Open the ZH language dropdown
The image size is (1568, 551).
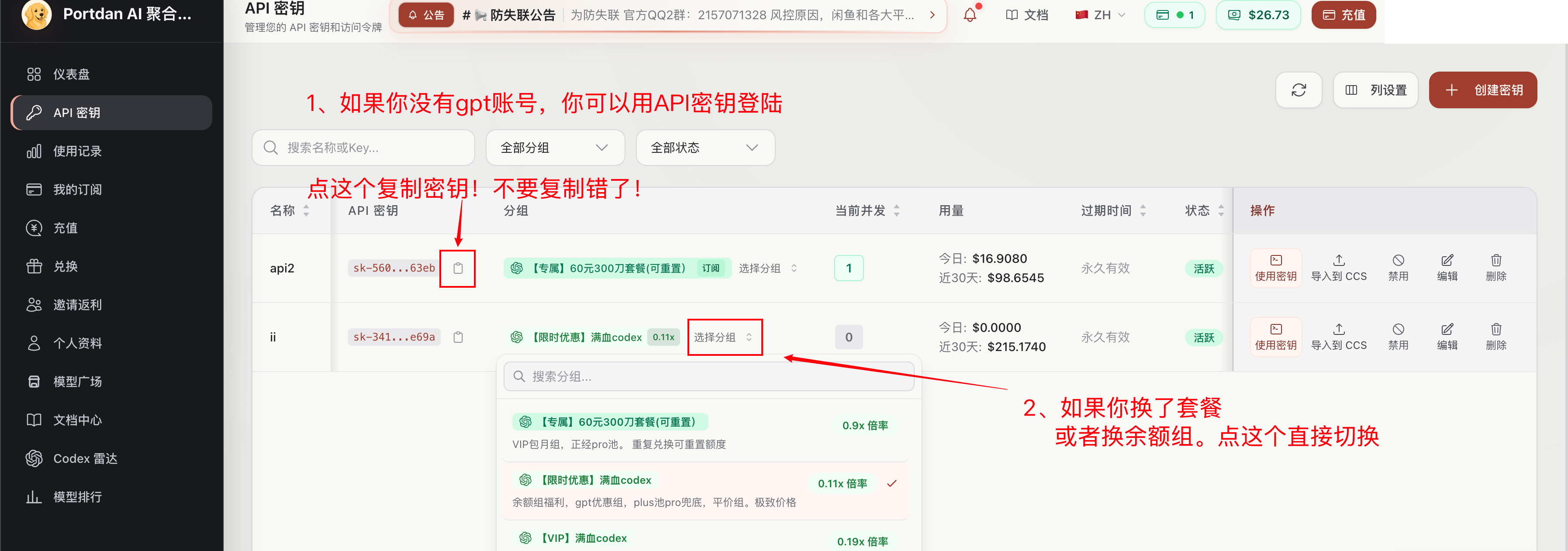coord(1101,14)
